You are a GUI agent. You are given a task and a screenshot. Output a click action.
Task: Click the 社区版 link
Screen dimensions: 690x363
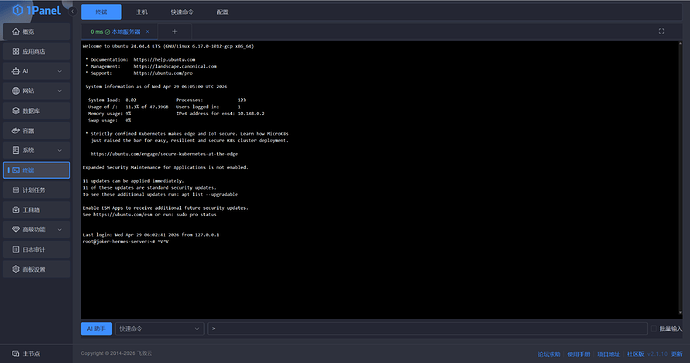point(635,354)
